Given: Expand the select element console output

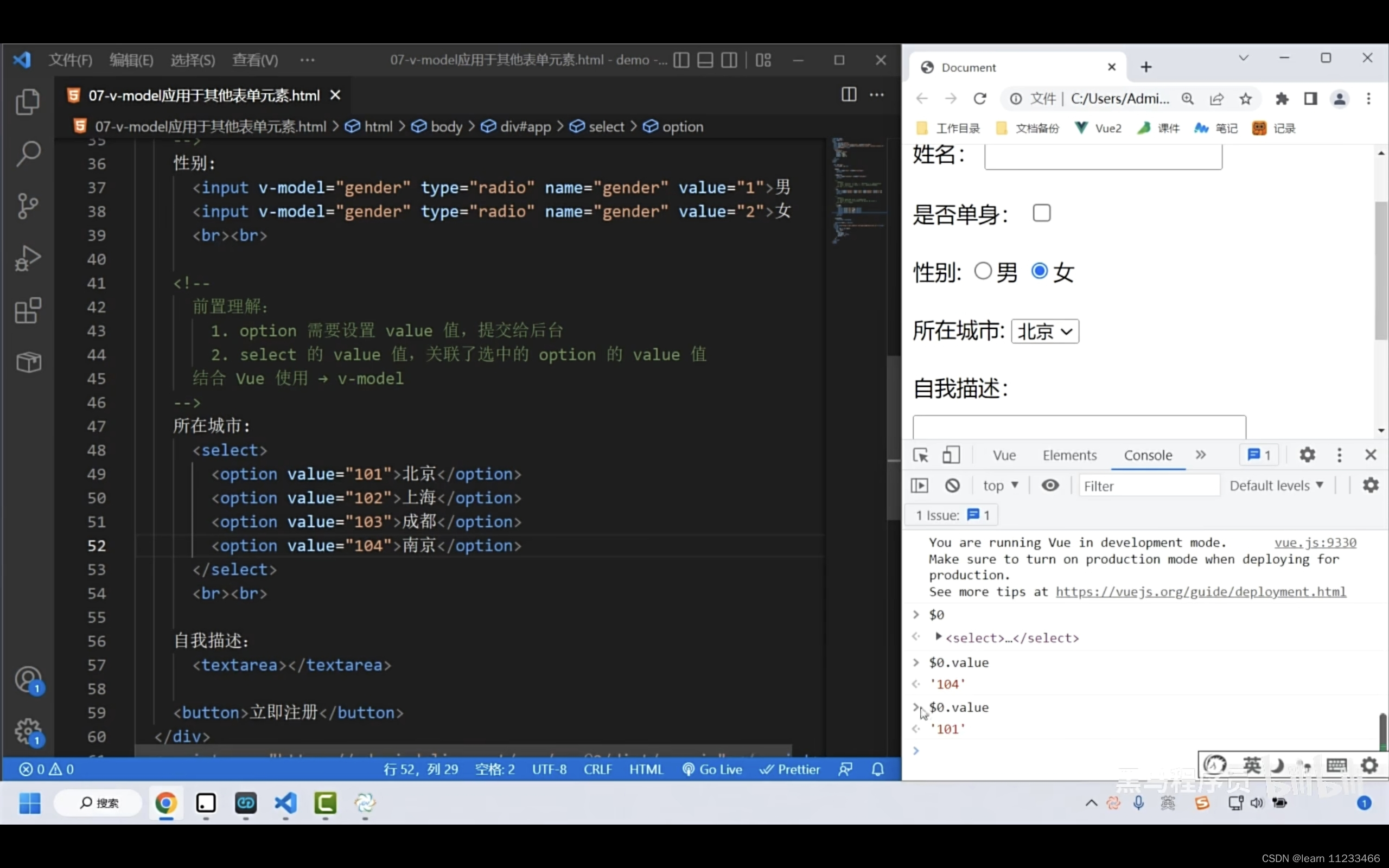Looking at the screenshot, I should click(x=939, y=637).
